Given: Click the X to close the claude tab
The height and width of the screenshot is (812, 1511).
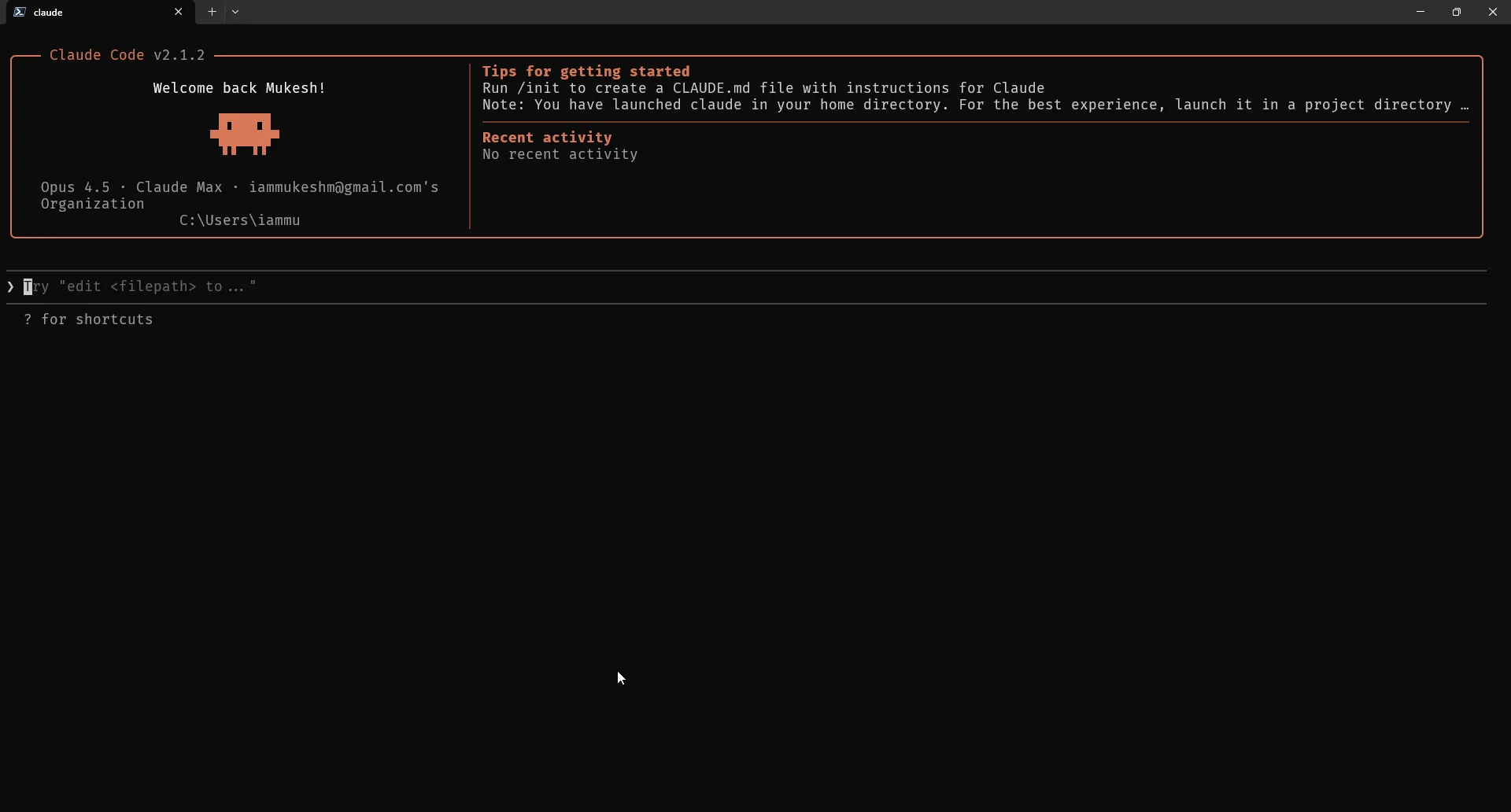Looking at the screenshot, I should click(x=179, y=12).
